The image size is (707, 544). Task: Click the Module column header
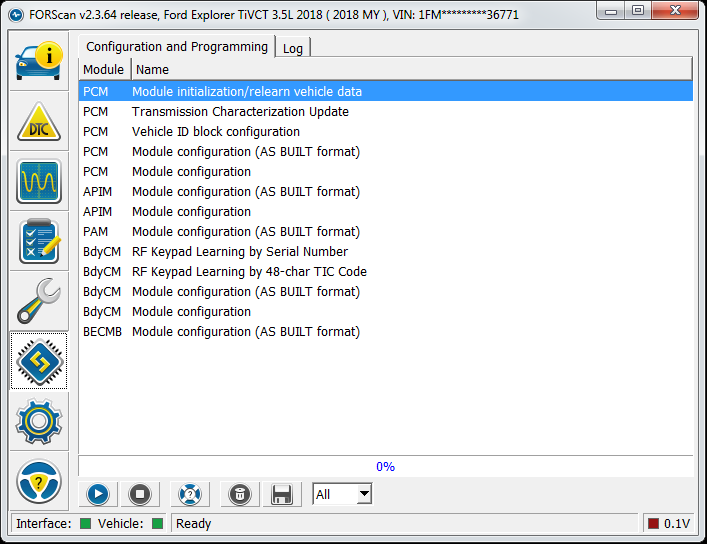[x=105, y=69]
